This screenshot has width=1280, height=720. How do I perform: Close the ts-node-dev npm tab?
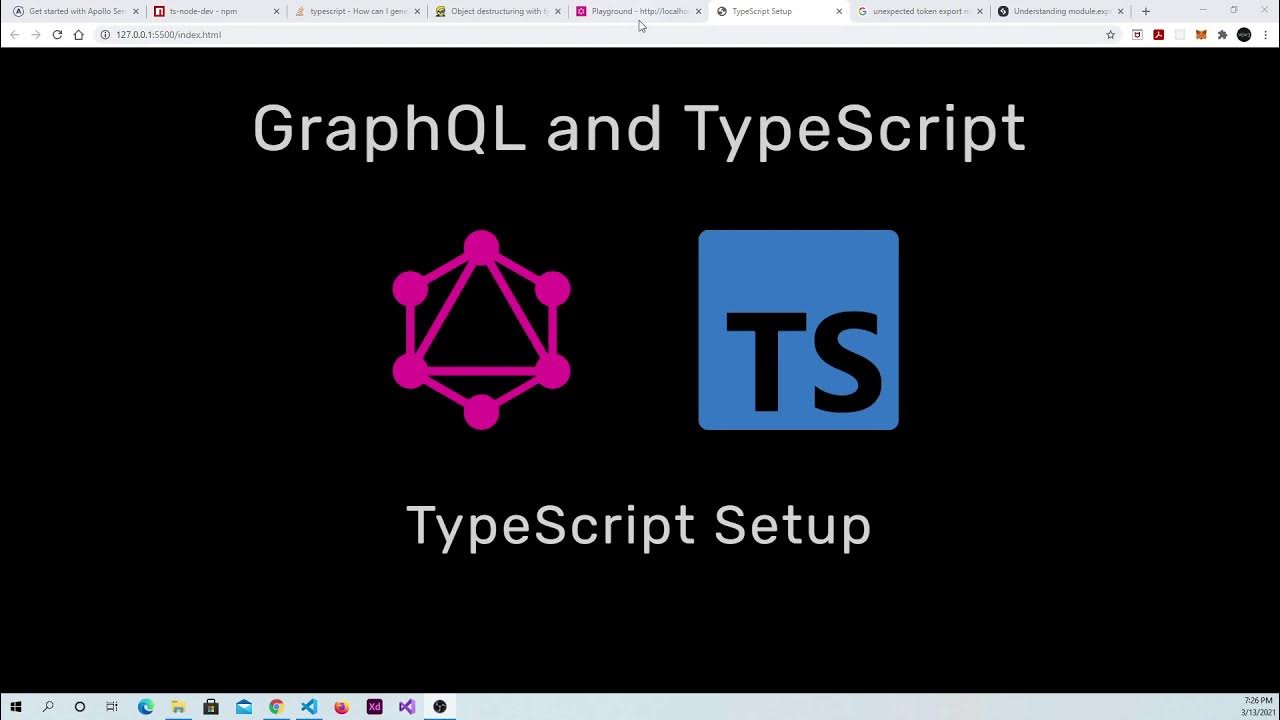(x=276, y=12)
